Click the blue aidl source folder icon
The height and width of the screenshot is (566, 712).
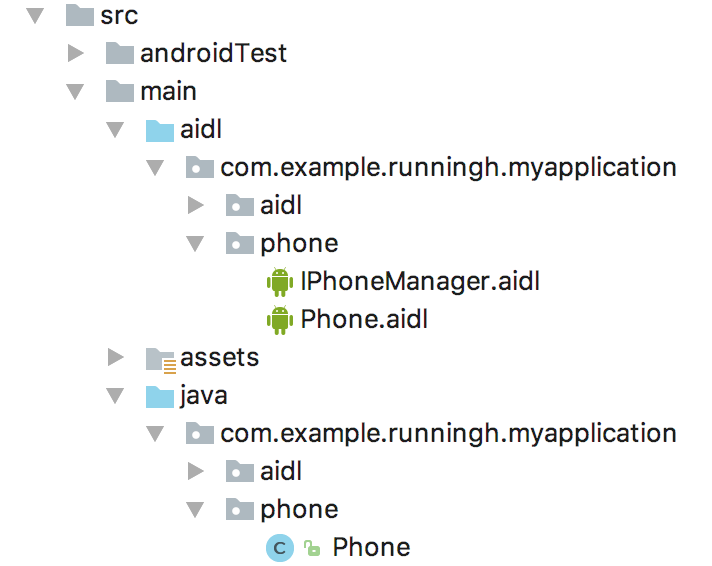tap(159, 130)
